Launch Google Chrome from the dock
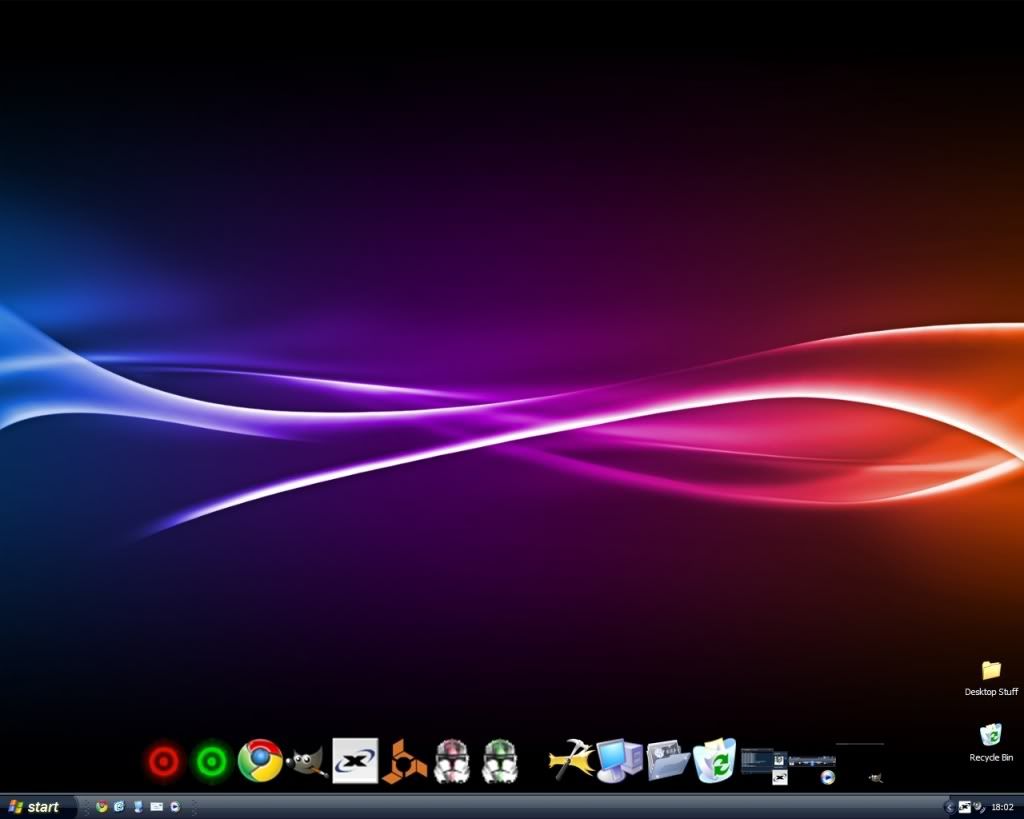Viewport: 1024px width, 819px height. click(x=260, y=761)
